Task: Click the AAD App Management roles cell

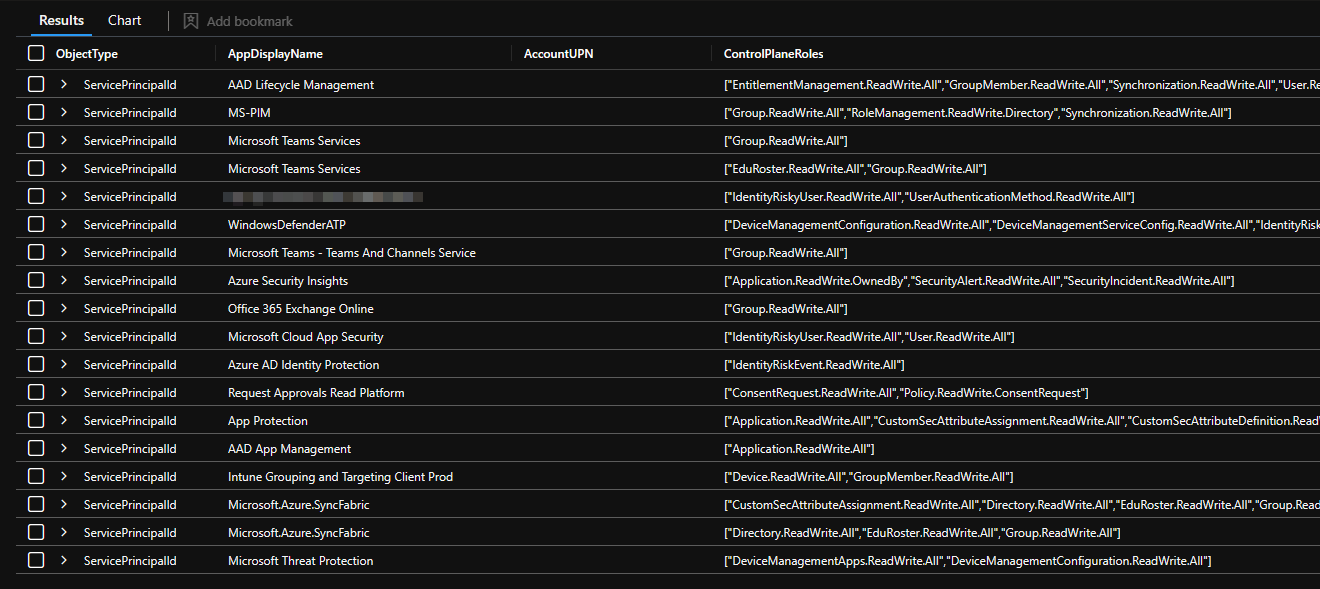Action: (x=799, y=449)
